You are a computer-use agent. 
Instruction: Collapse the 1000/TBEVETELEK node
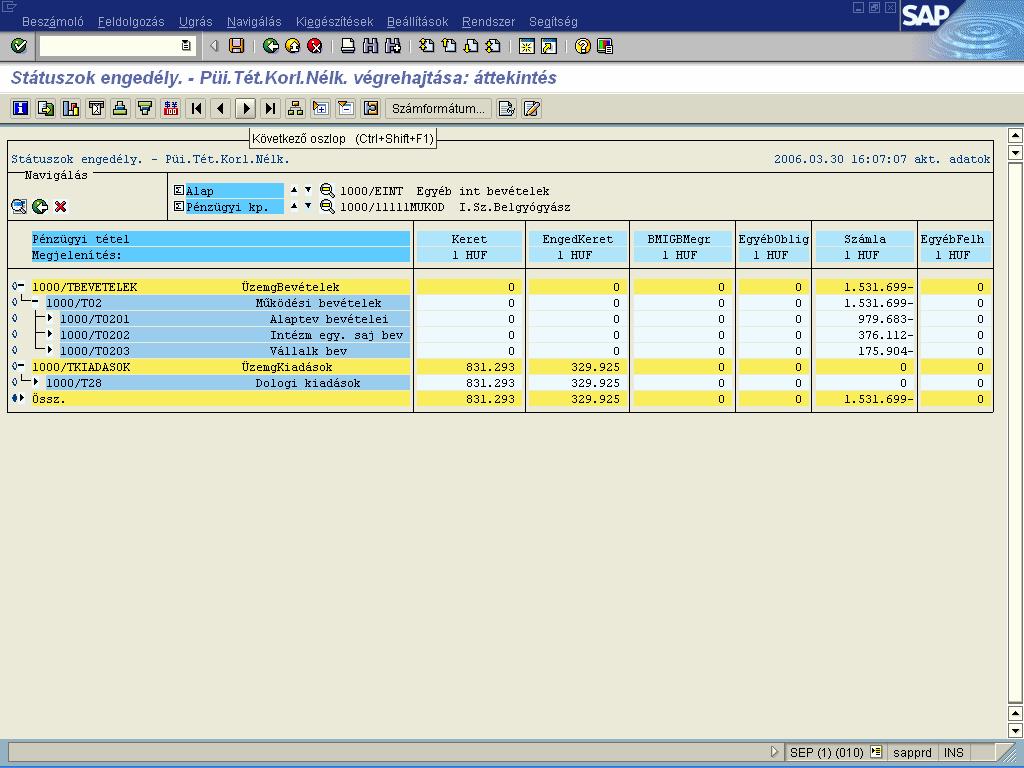coord(21,286)
